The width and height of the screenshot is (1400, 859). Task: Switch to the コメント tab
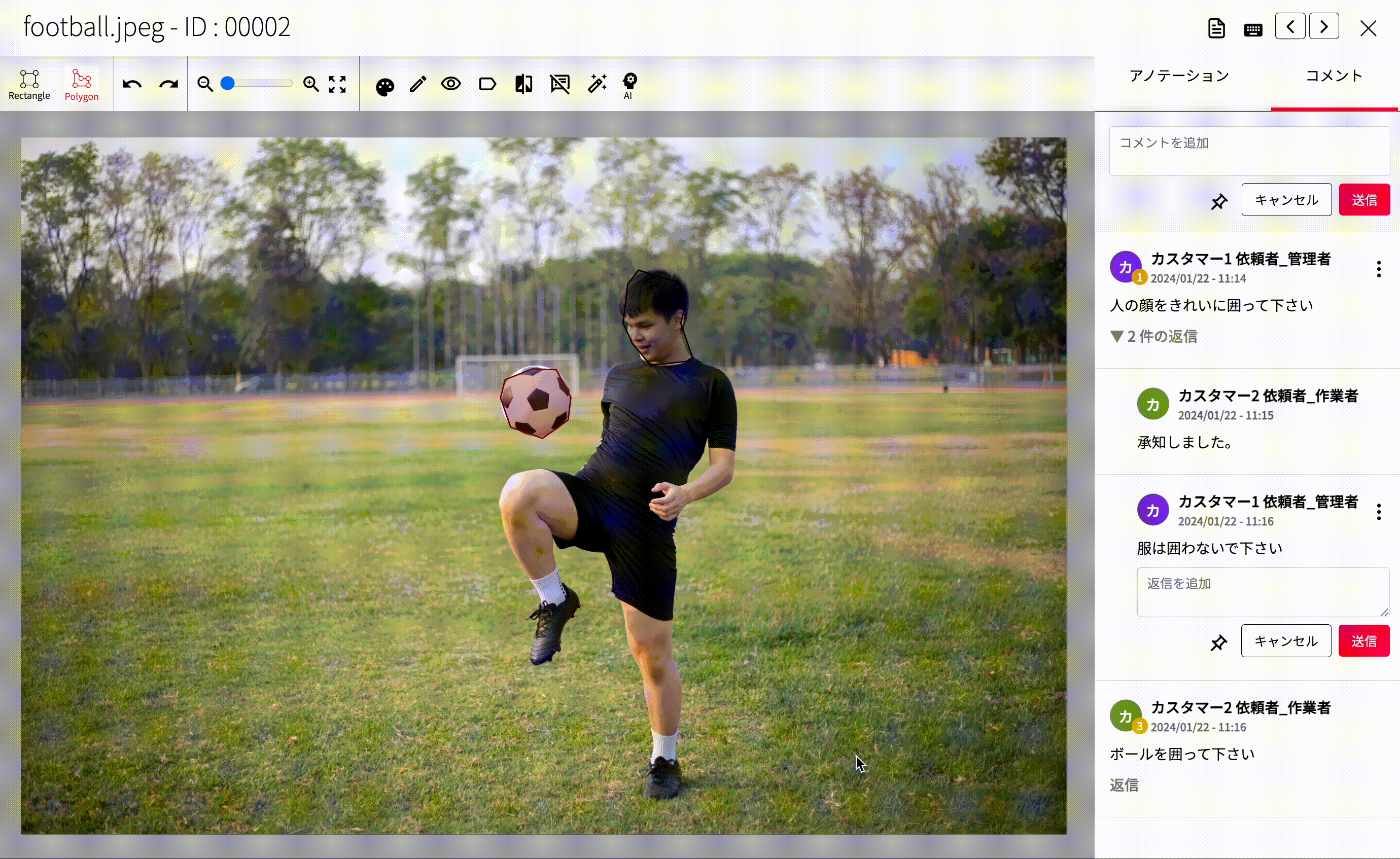(1334, 76)
